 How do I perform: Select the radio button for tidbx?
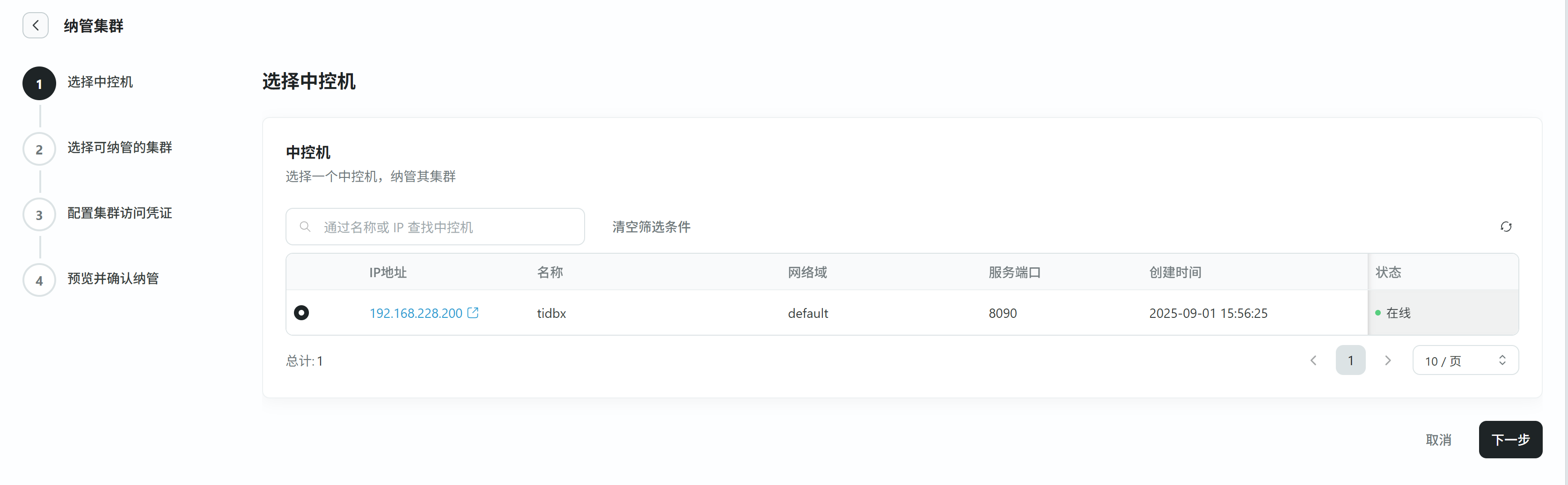click(301, 313)
